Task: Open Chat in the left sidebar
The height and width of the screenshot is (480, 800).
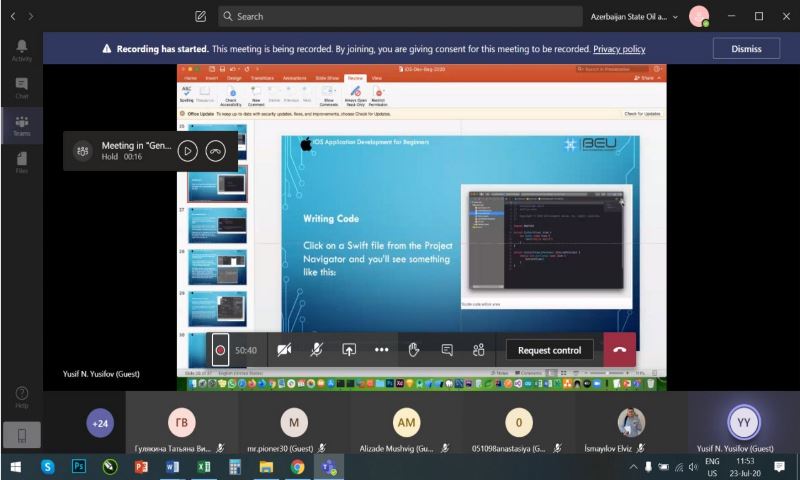Action: coord(22,88)
